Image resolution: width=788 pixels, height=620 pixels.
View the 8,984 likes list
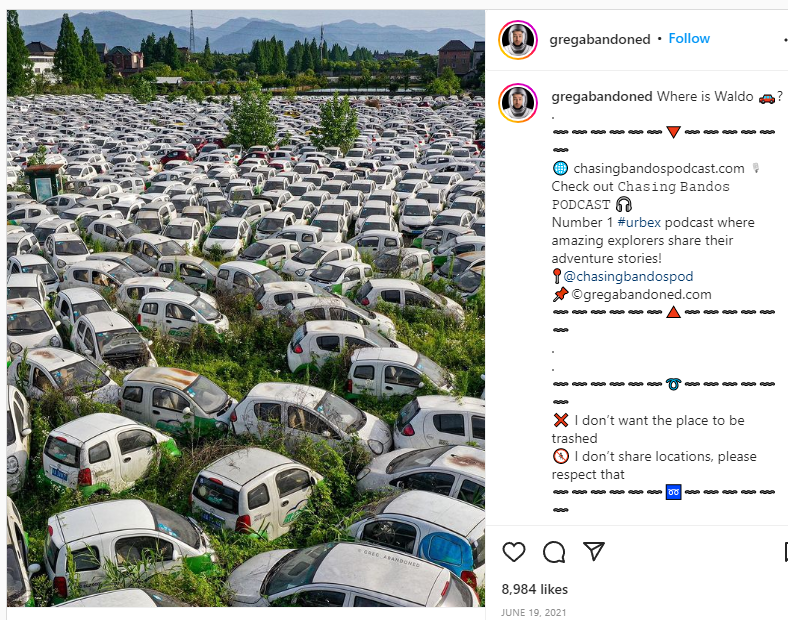(535, 589)
